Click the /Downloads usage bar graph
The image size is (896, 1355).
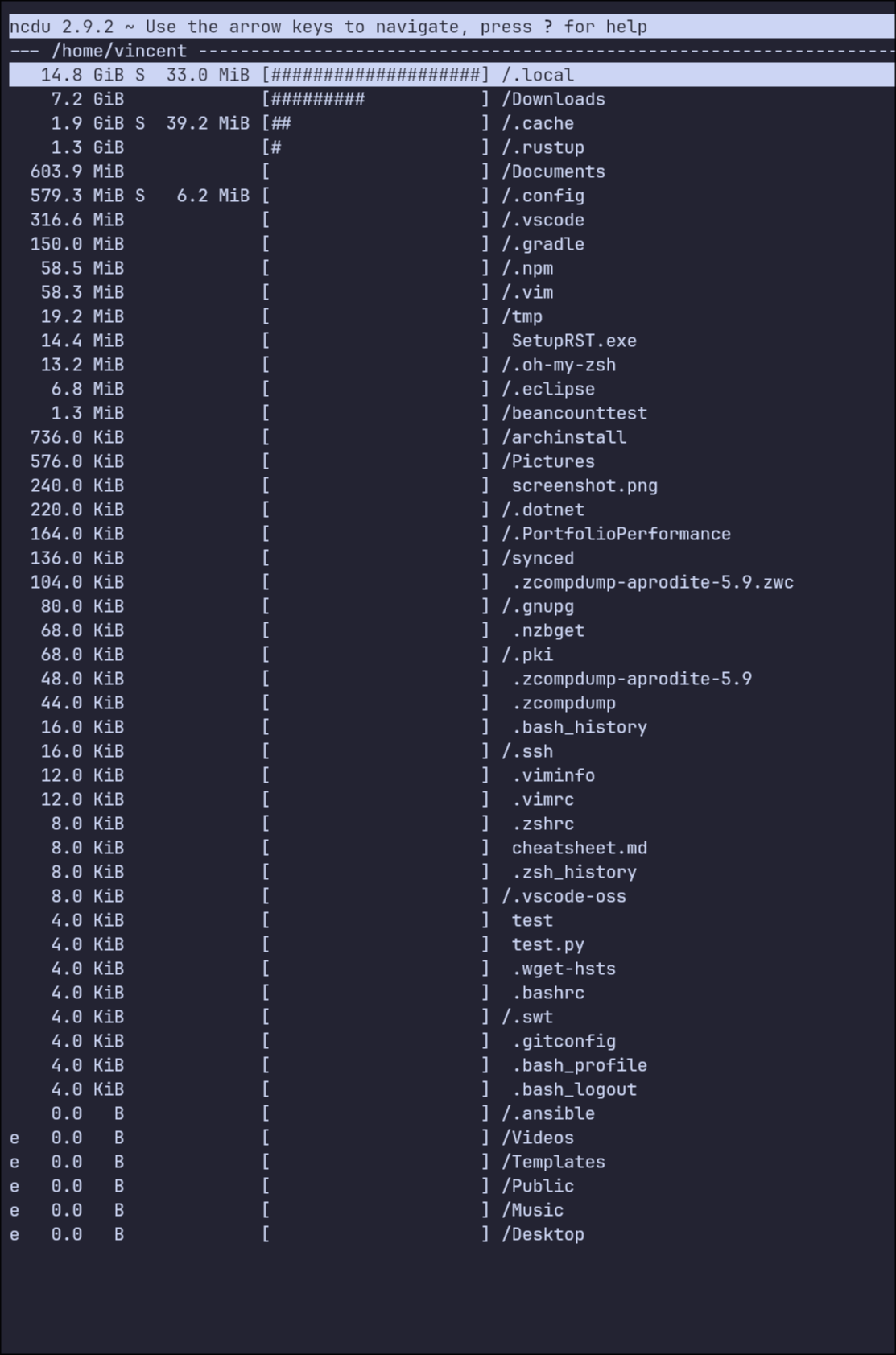[376, 99]
